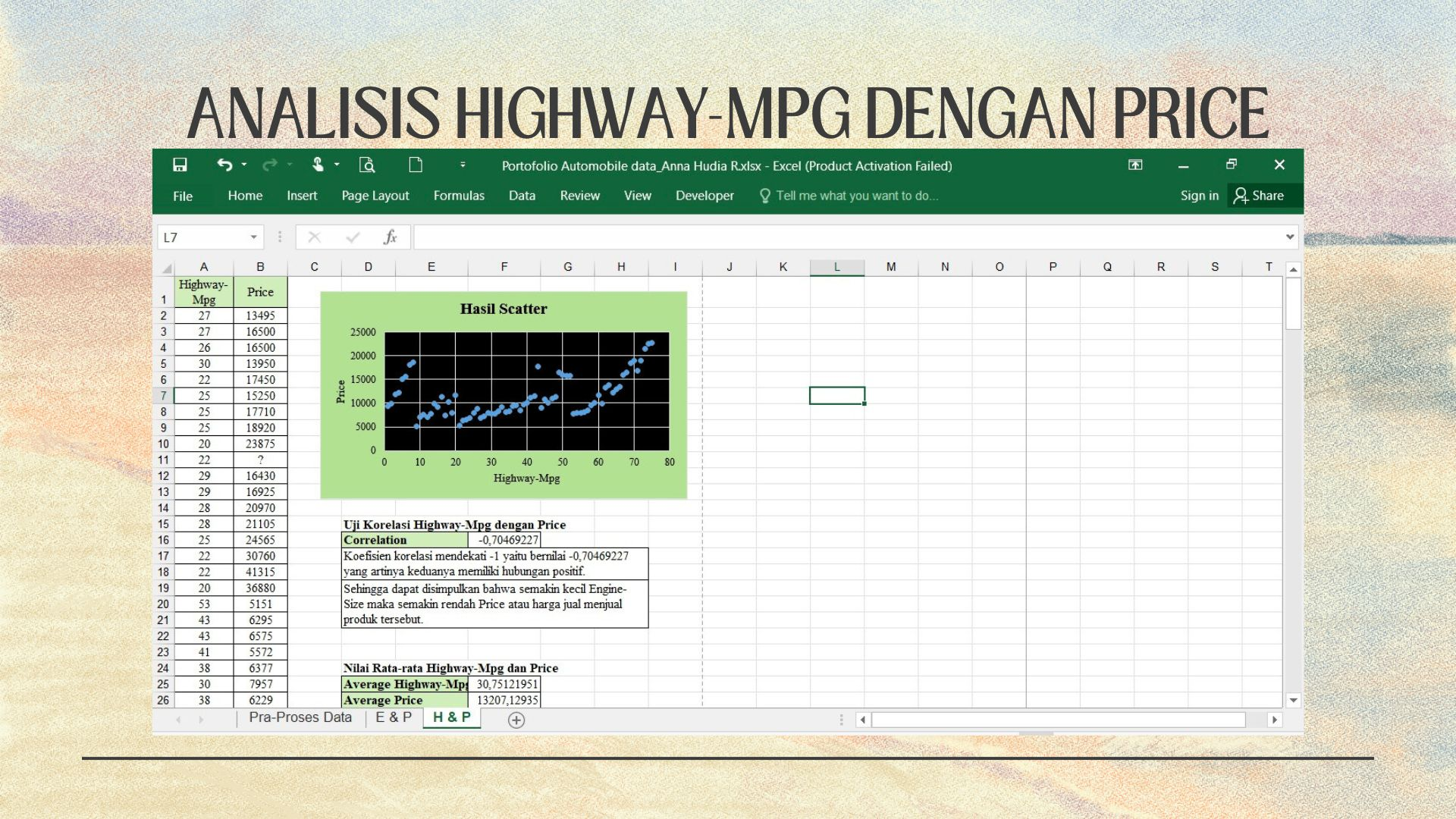Click the cell with price 41315
1456x819 pixels.
tap(260, 572)
